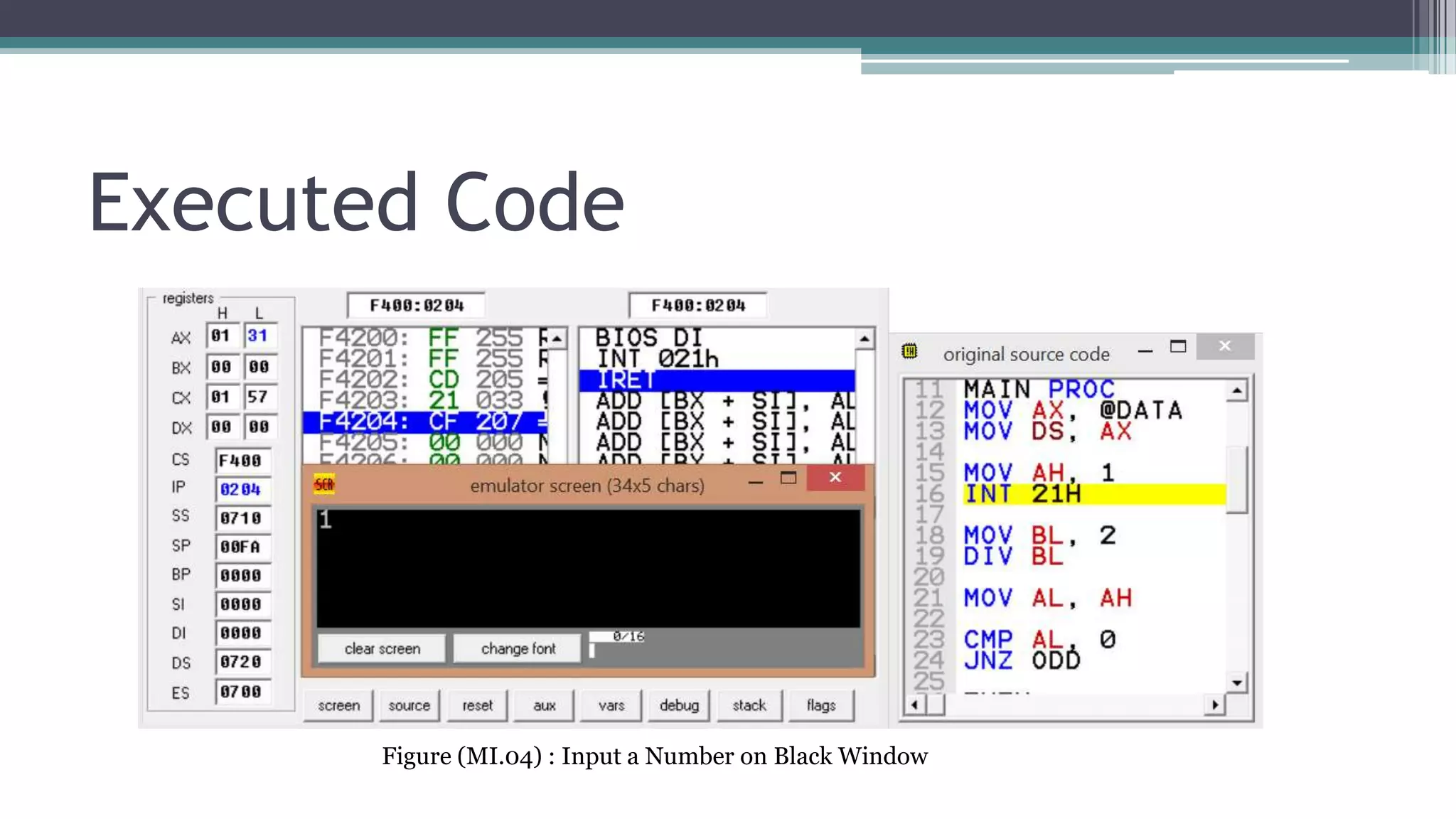Select source line MOV DS, AX
Image resolution: width=1456 pixels, height=819 pixels.
click(x=1047, y=432)
